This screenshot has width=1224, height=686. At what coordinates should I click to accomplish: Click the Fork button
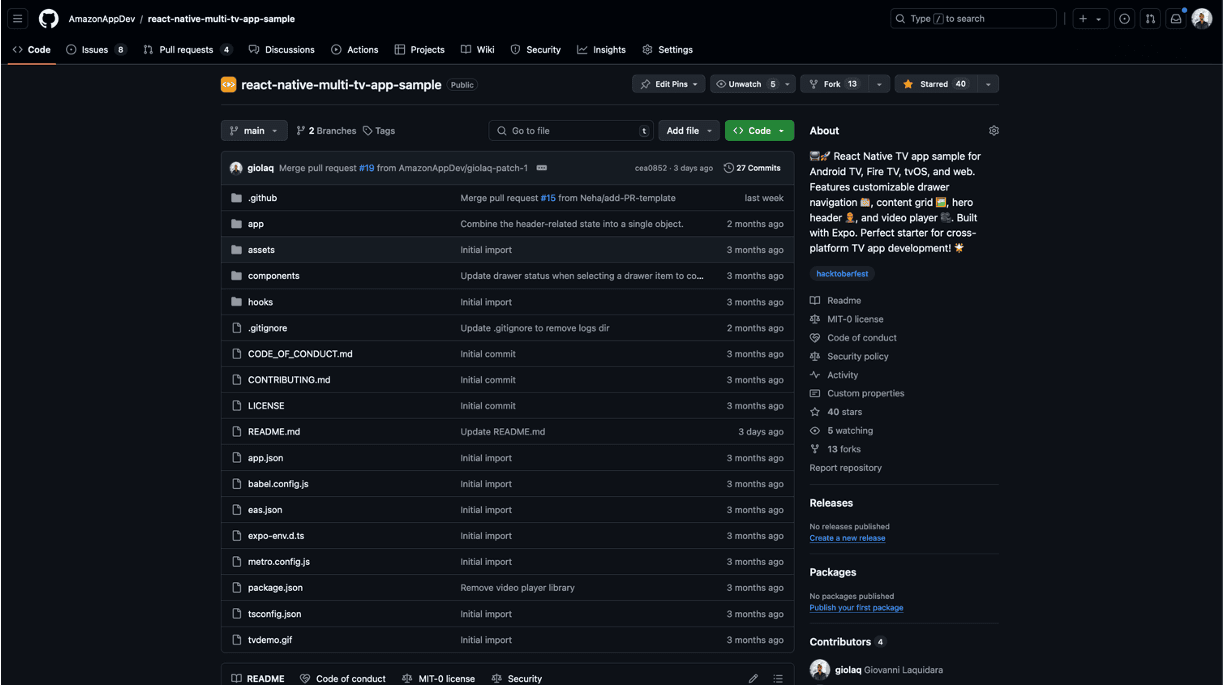[x=837, y=84]
